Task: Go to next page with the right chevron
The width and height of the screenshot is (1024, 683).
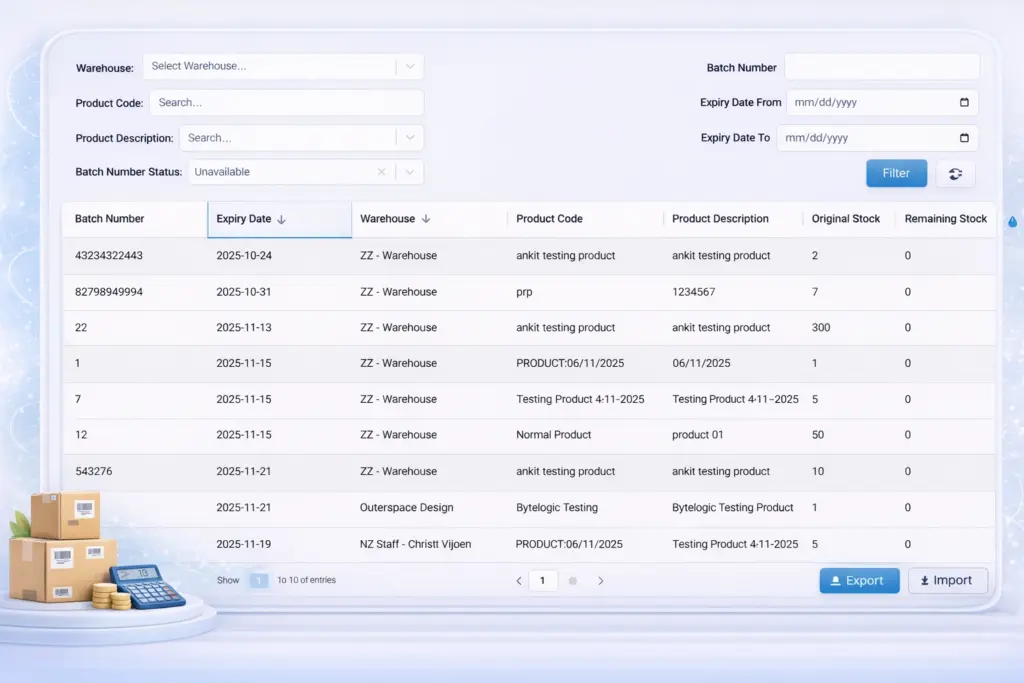Action: [x=600, y=580]
